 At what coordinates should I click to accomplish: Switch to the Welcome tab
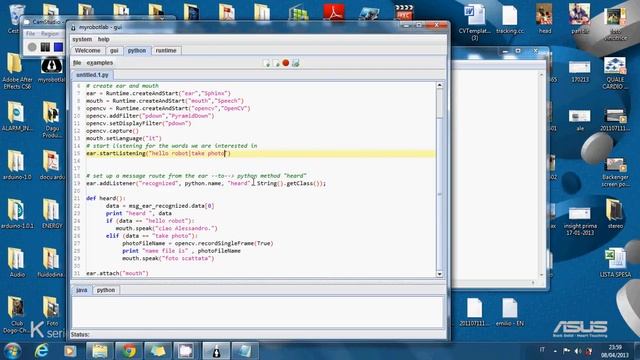point(87,51)
